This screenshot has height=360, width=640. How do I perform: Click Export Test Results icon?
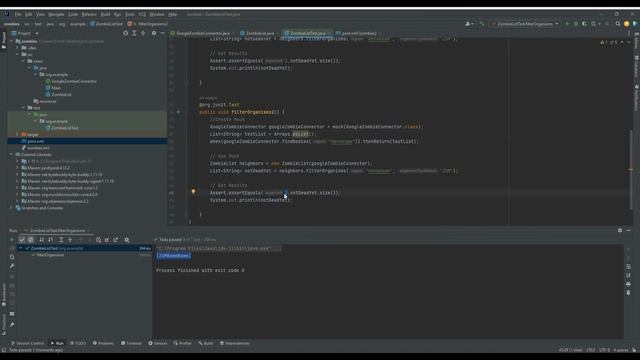click(116, 240)
